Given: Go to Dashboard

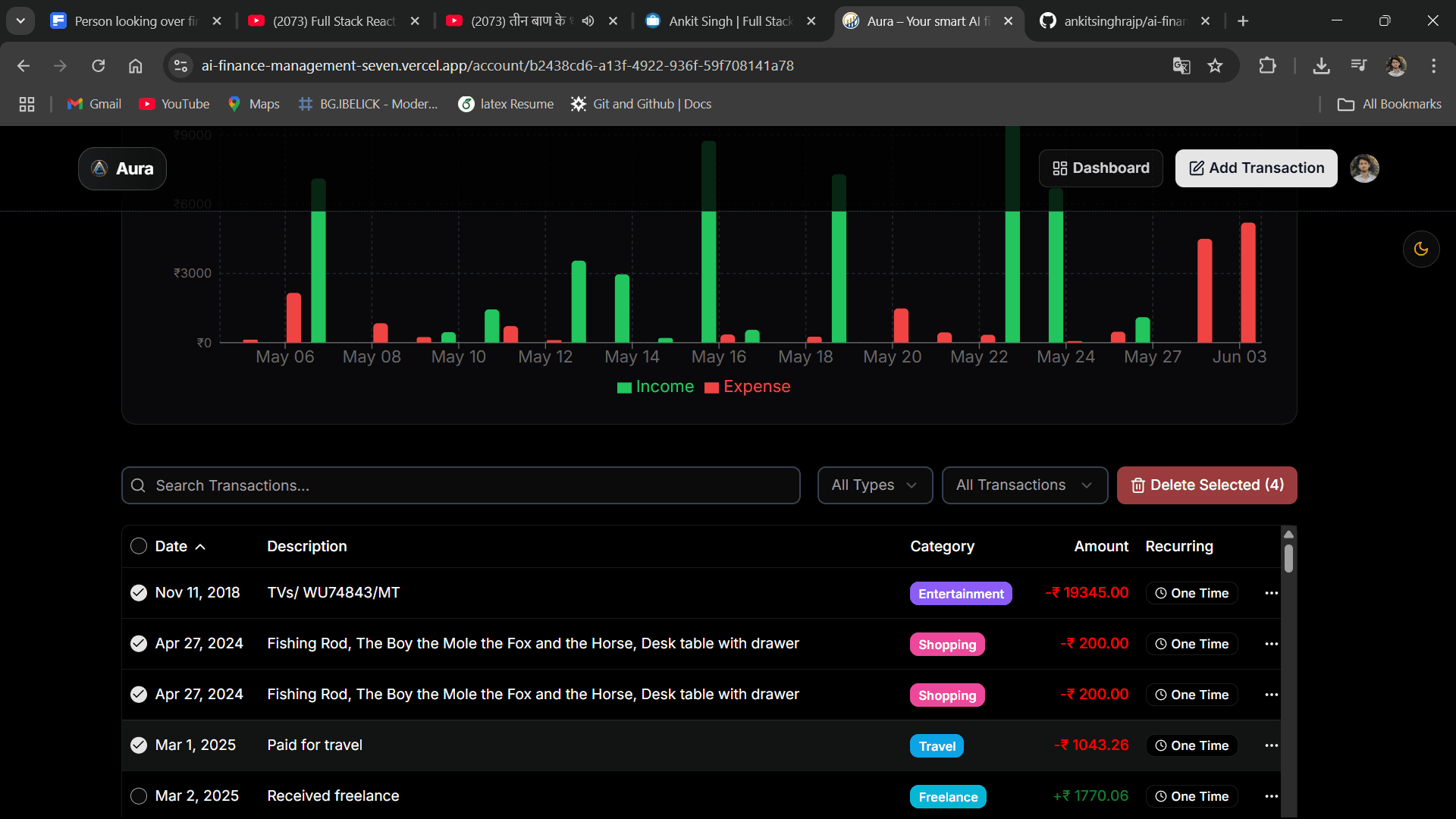Looking at the screenshot, I should (1100, 168).
